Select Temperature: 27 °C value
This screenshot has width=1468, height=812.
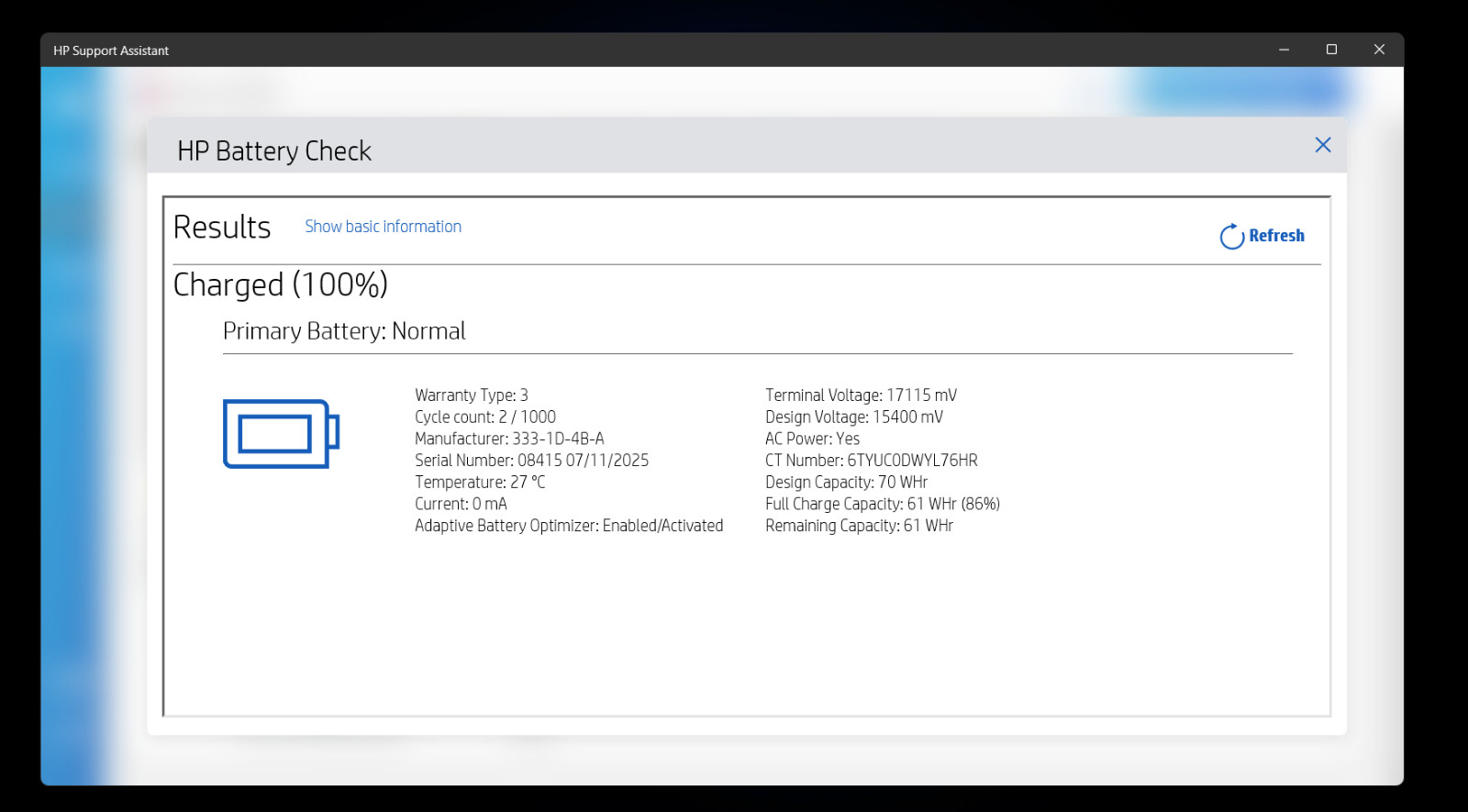[x=480, y=483]
